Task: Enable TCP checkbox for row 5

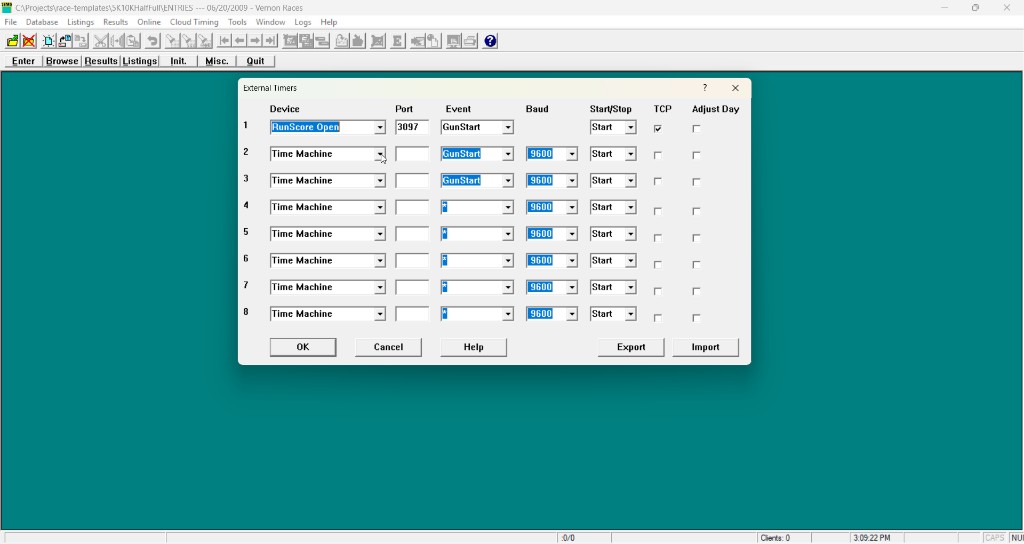Action: click(658, 238)
